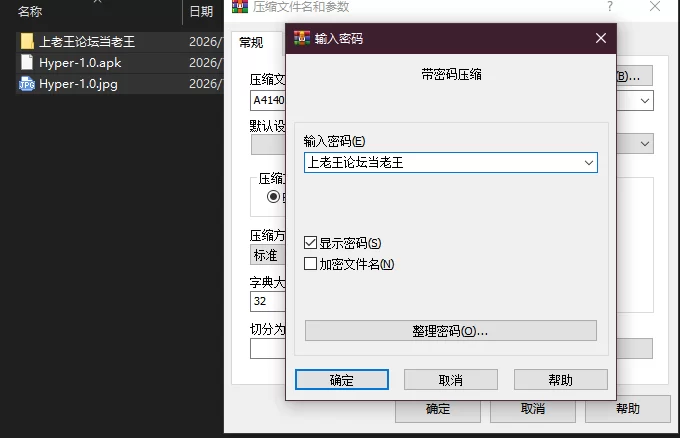The image size is (680, 438).
Task: Sort by the 名称 column header
Action: tap(30, 11)
